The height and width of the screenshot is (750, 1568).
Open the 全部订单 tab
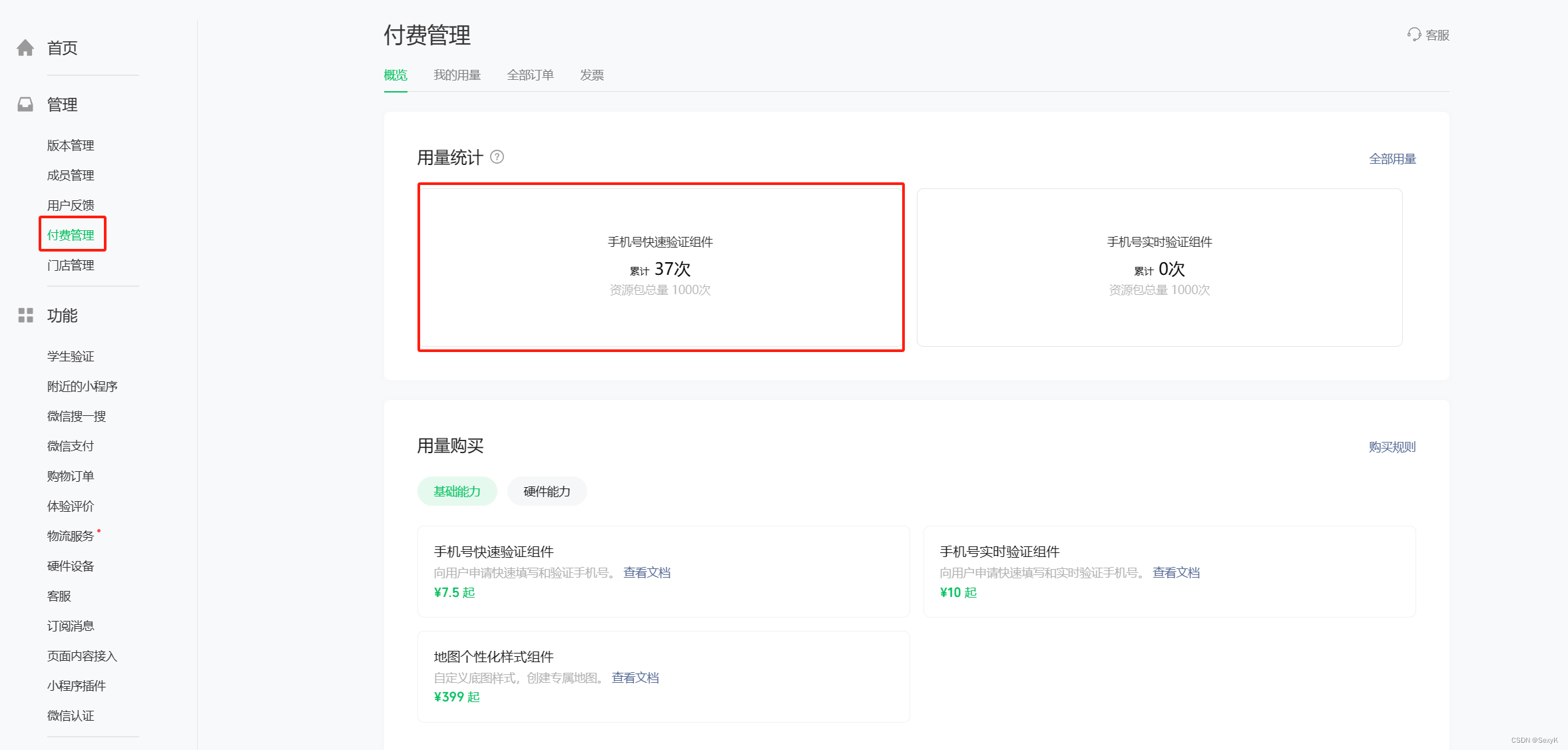click(531, 75)
